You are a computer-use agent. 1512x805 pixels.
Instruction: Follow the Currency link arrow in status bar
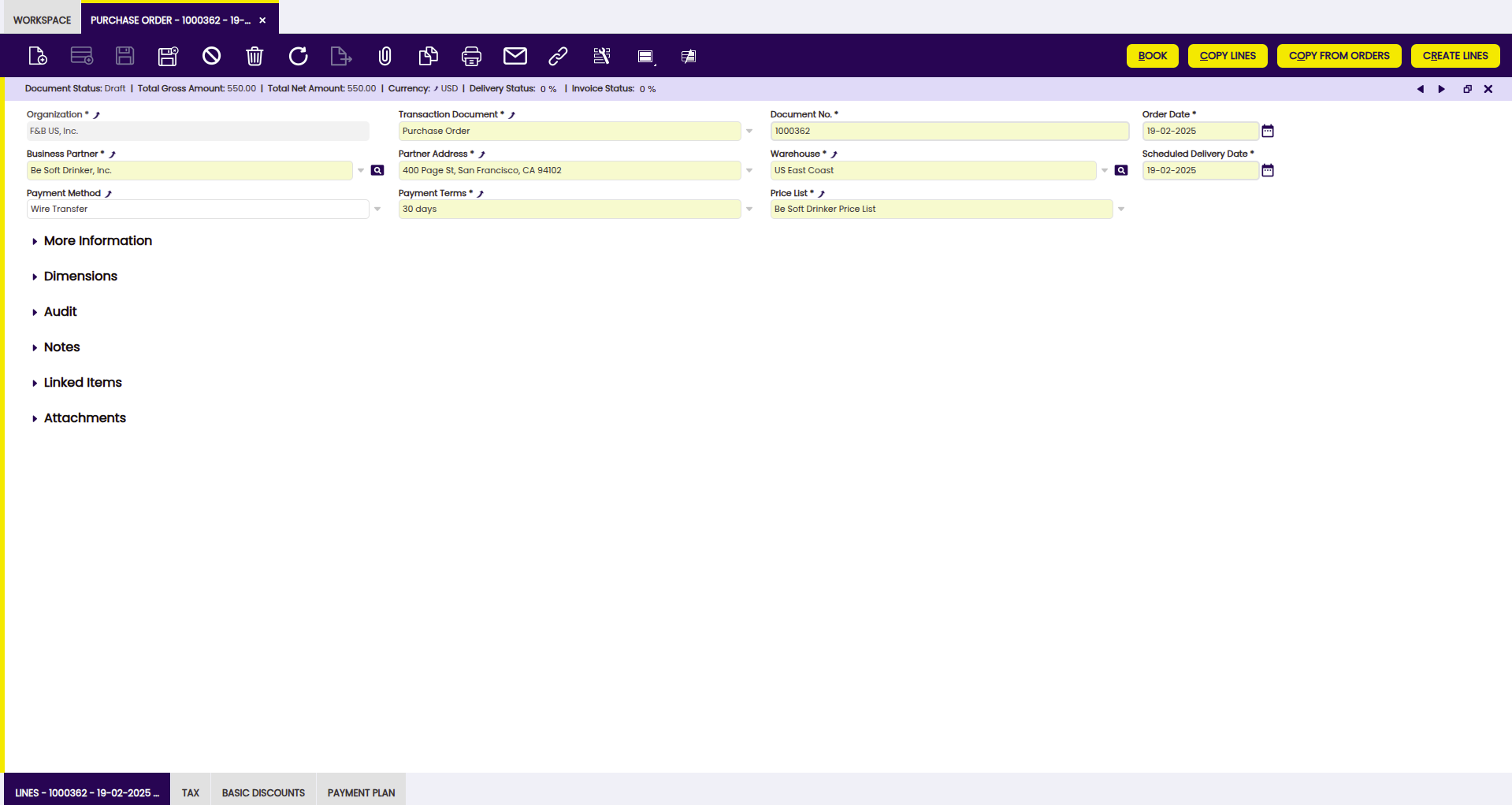tap(436, 89)
